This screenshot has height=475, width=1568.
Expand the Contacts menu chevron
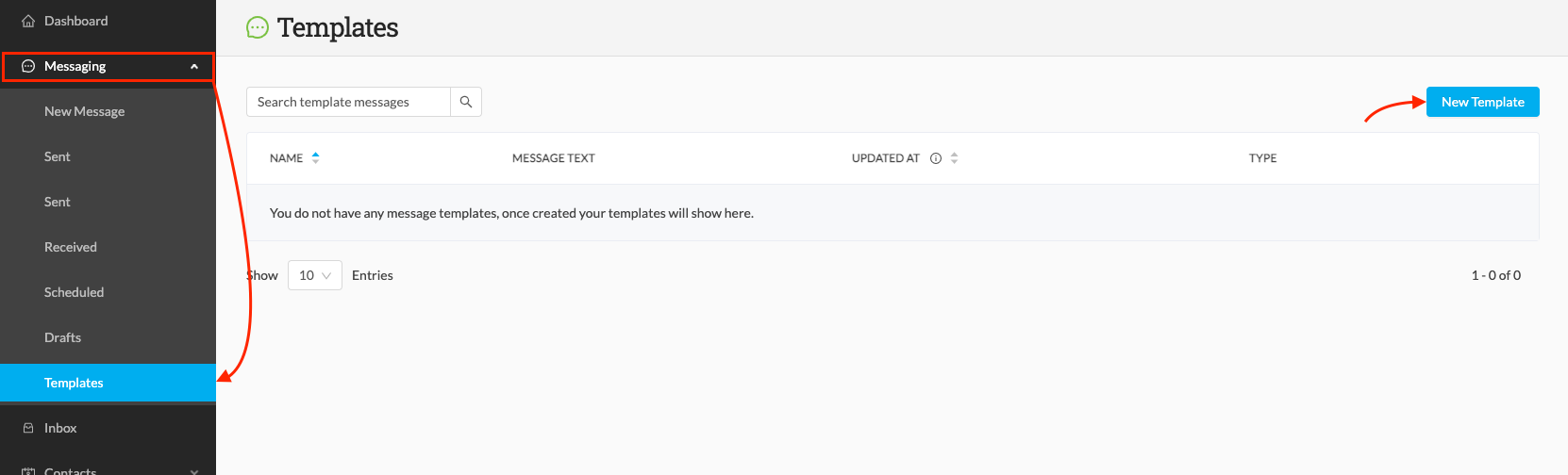tap(194, 471)
